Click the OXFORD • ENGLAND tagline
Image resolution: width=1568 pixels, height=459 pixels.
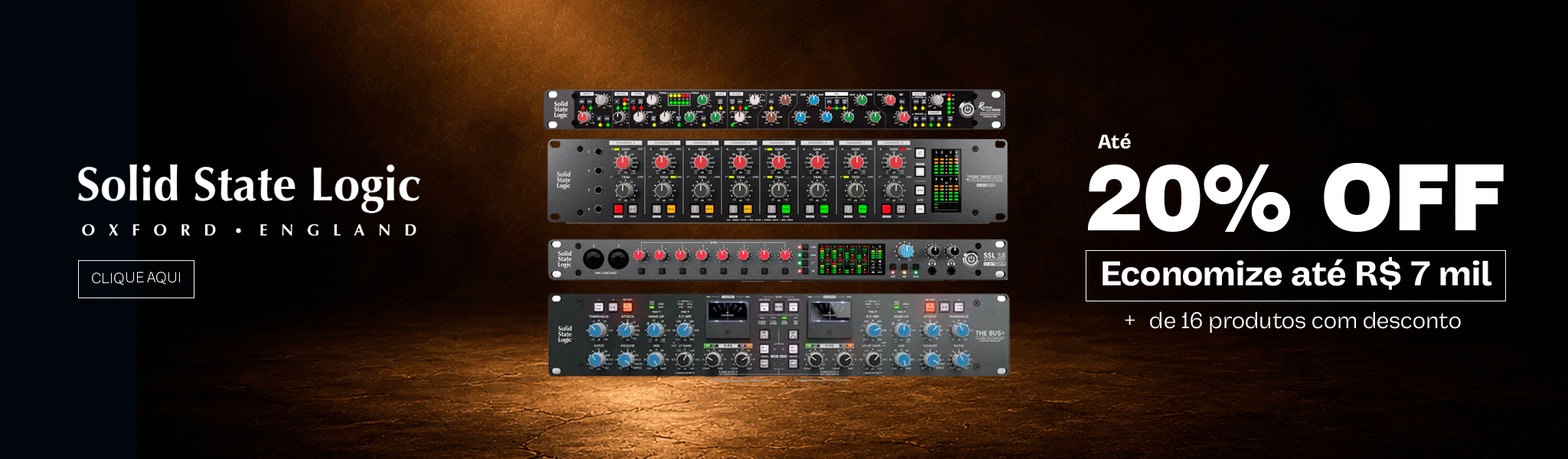(x=250, y=229)
